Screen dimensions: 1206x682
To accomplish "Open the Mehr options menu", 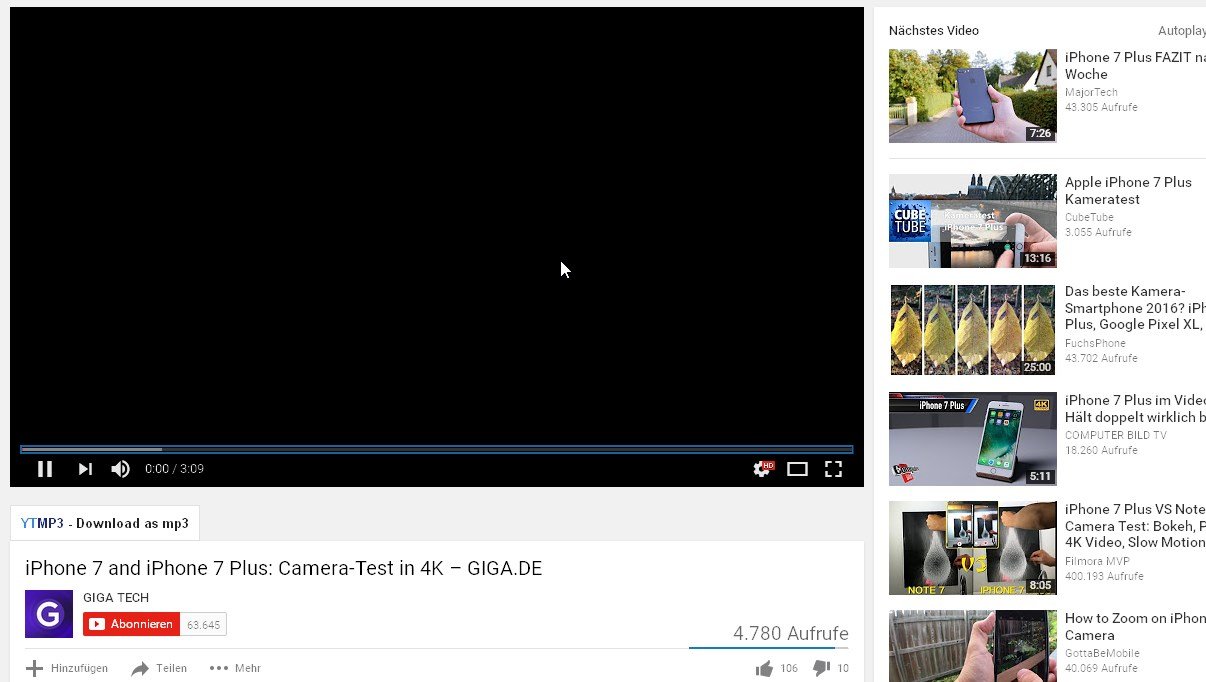I will [x=235, y=668].
